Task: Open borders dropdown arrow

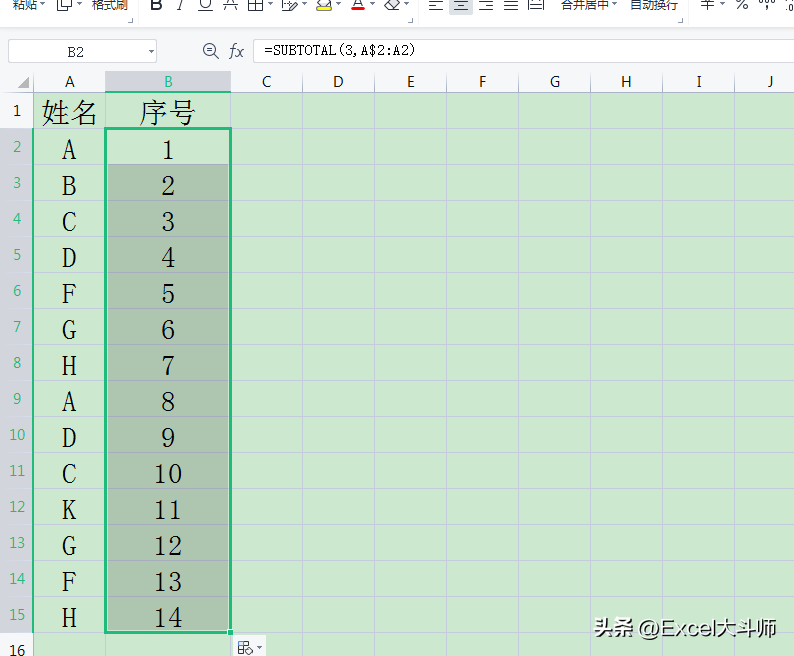Action: coord(270,5)
